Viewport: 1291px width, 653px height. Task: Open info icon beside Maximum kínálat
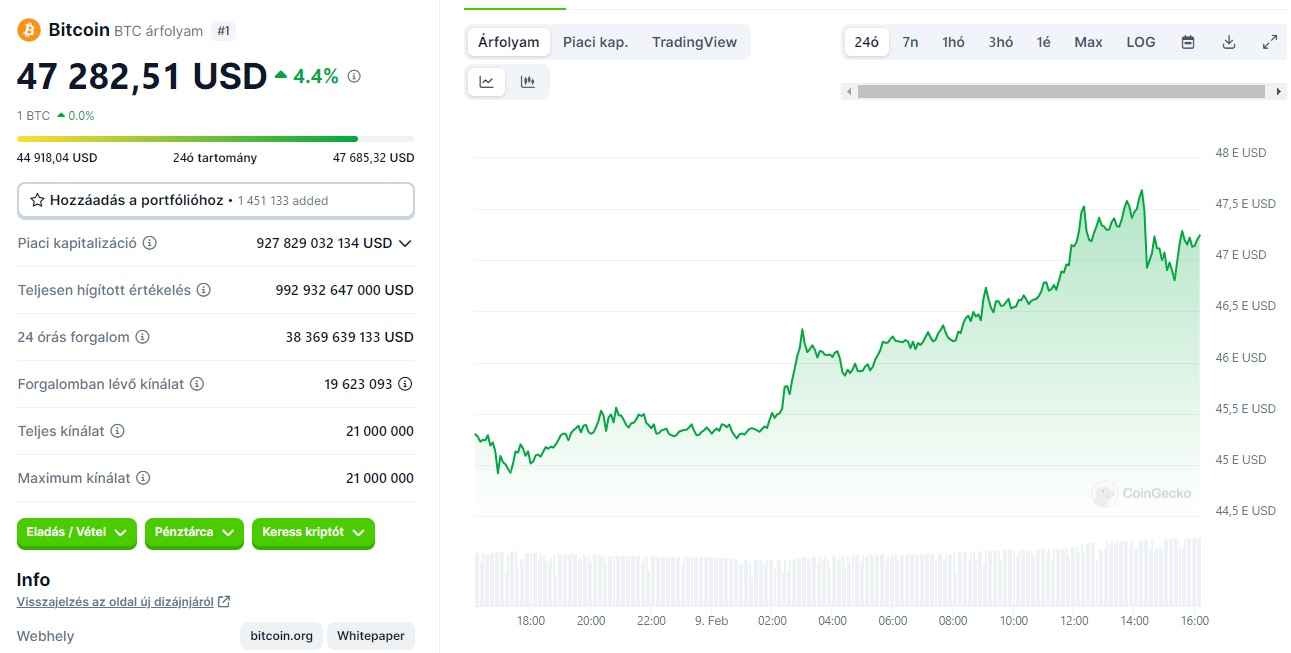click(143, 478)
